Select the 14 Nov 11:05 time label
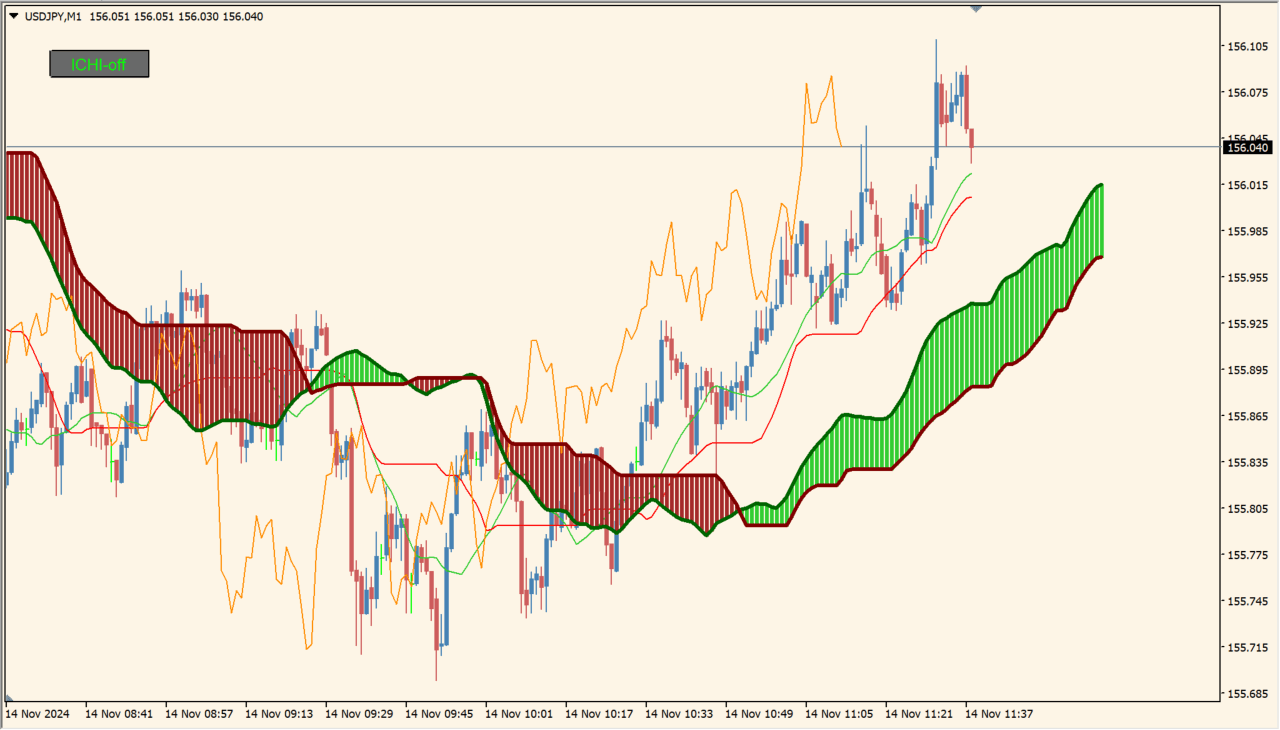Screen dimensions: 1280x730 (839, 714)
